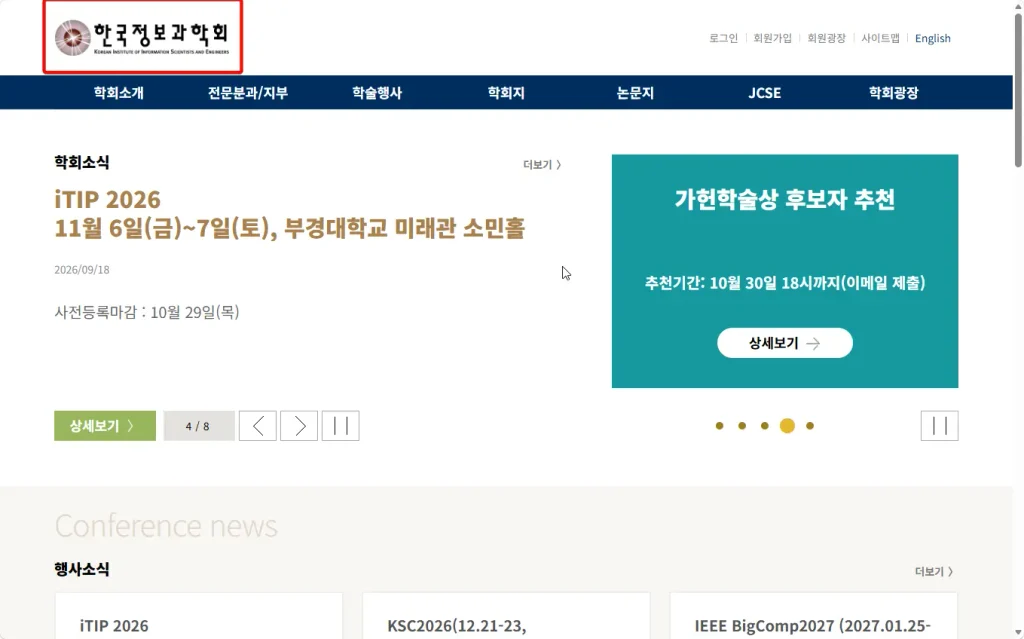Open the iTIP 2026 event card
Viewport: 1024px width, 639px height.
pos(199,616)
